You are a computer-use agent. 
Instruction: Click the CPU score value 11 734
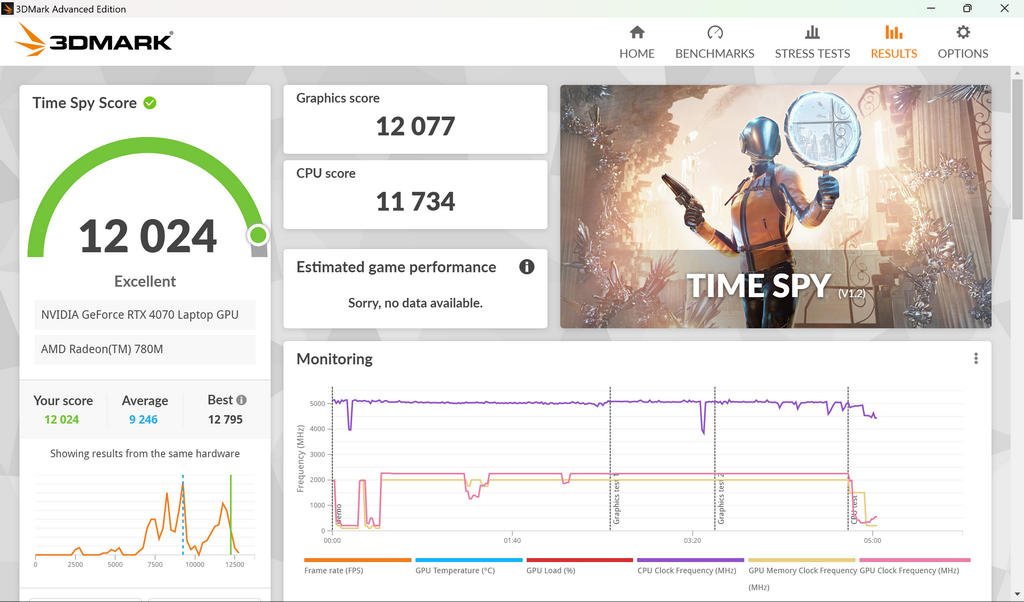[x=415, y=201]
